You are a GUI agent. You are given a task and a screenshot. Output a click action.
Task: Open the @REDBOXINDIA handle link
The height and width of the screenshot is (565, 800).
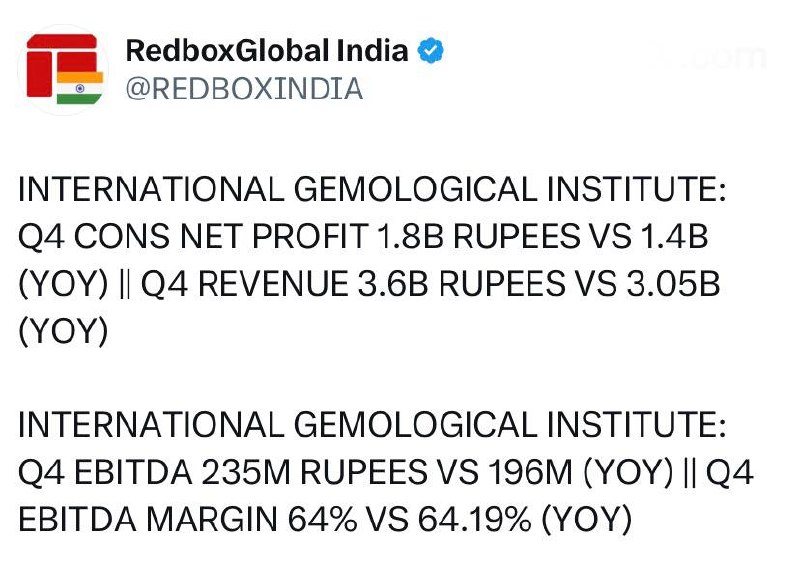pos(244,88)
